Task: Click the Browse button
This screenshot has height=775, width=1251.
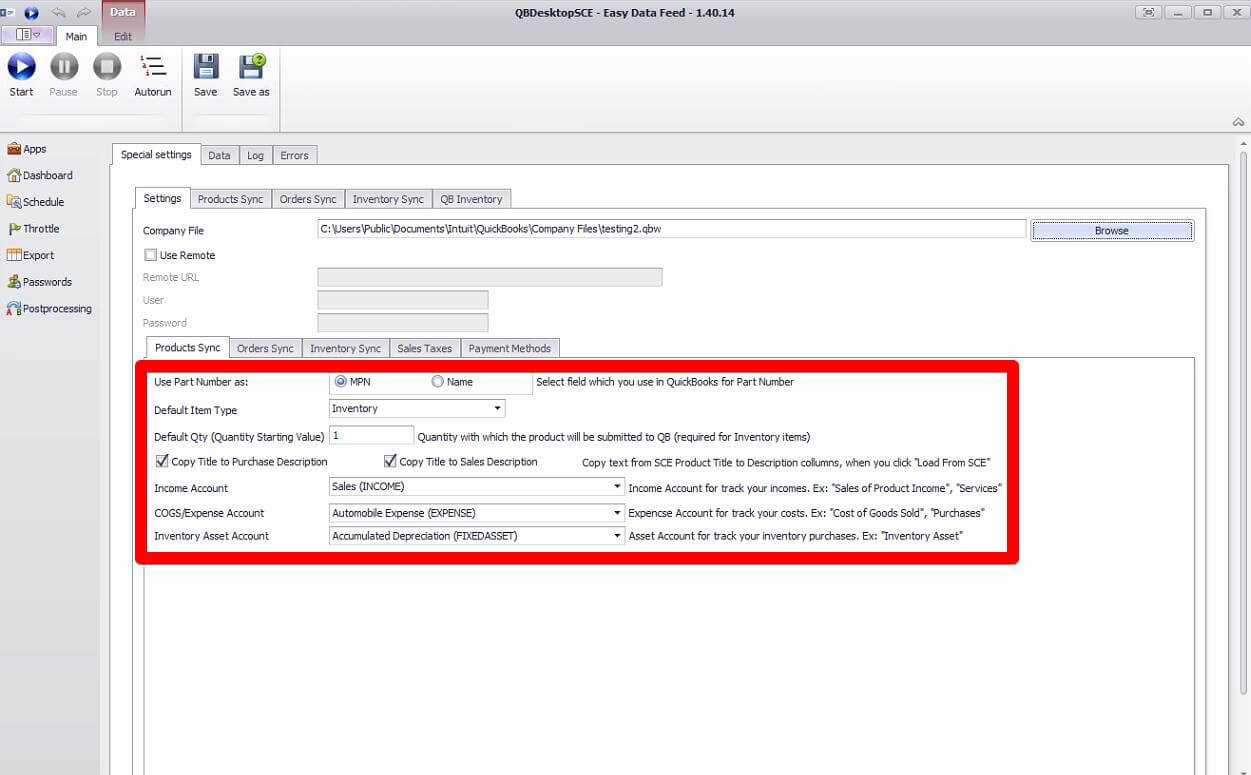Action: click(x=1111, y=230)
